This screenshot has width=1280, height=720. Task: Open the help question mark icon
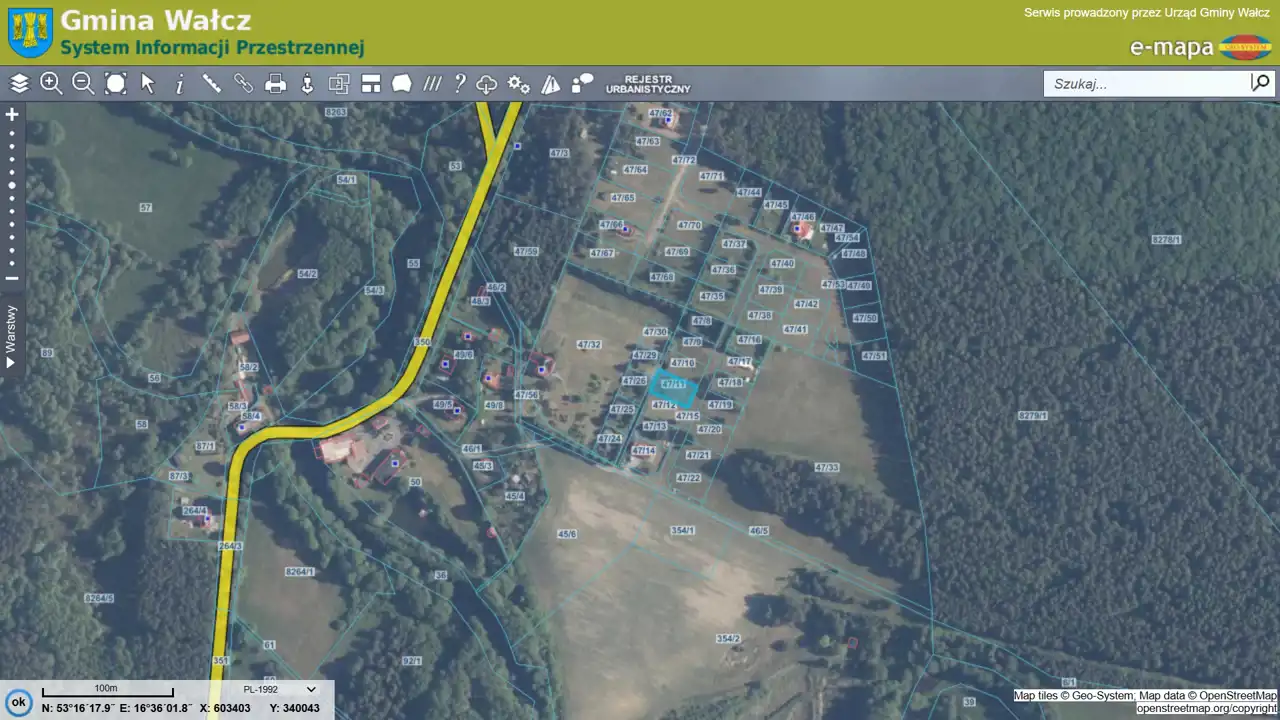pos(459,84)
